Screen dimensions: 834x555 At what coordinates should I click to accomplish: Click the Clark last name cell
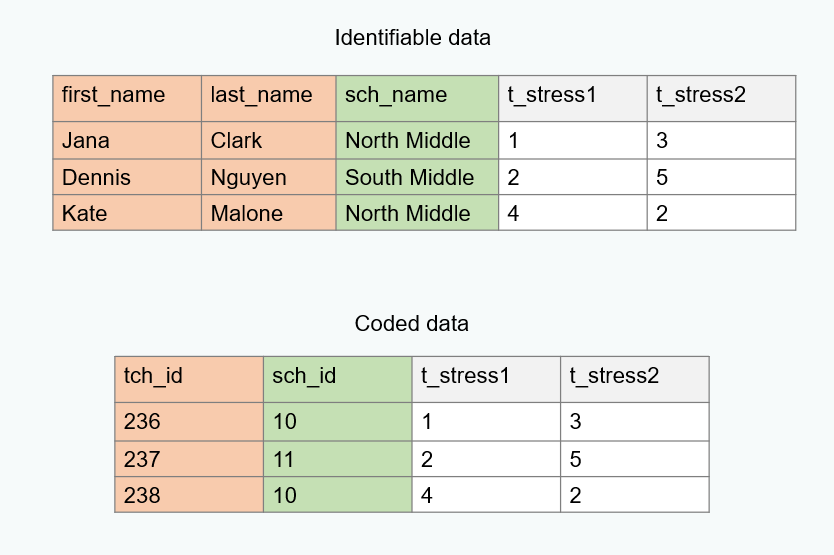268,141
